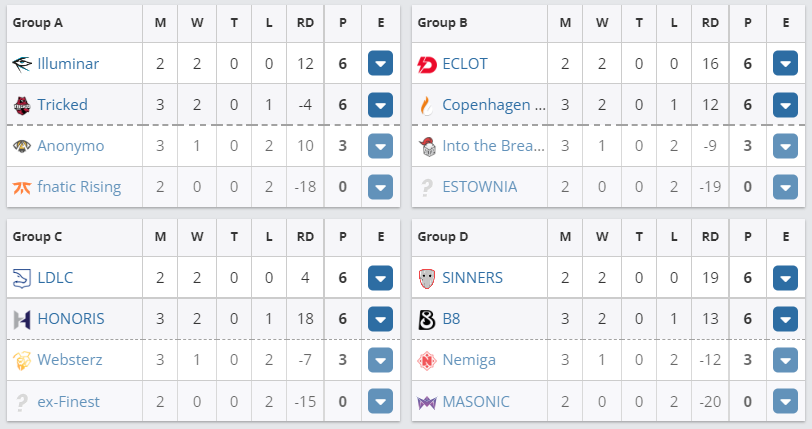Click the MASONIC purple logo icon
This screenshot has height=429, width=812.
tap(427, 402)
